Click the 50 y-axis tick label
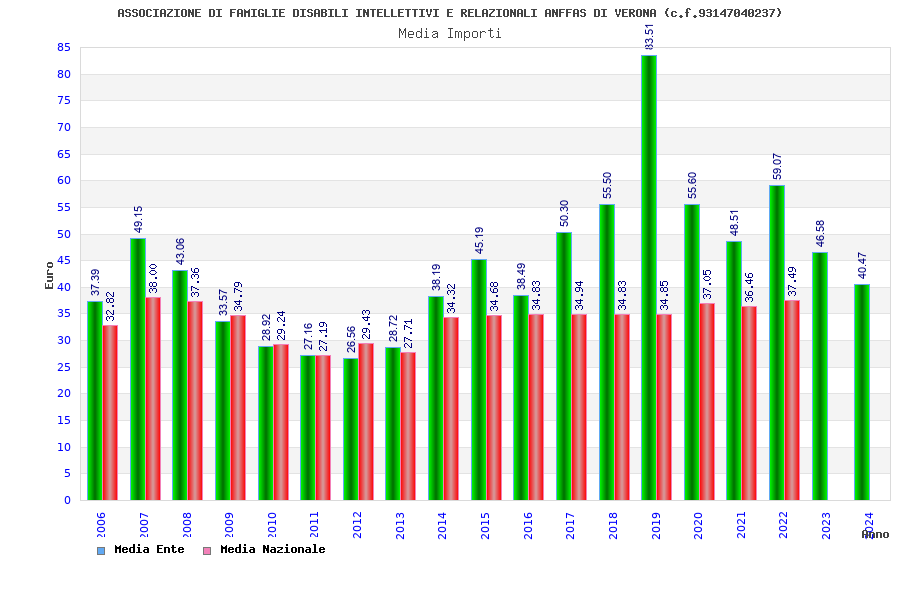The height and width of the screenshot is (600, 900). coord(64,234)
